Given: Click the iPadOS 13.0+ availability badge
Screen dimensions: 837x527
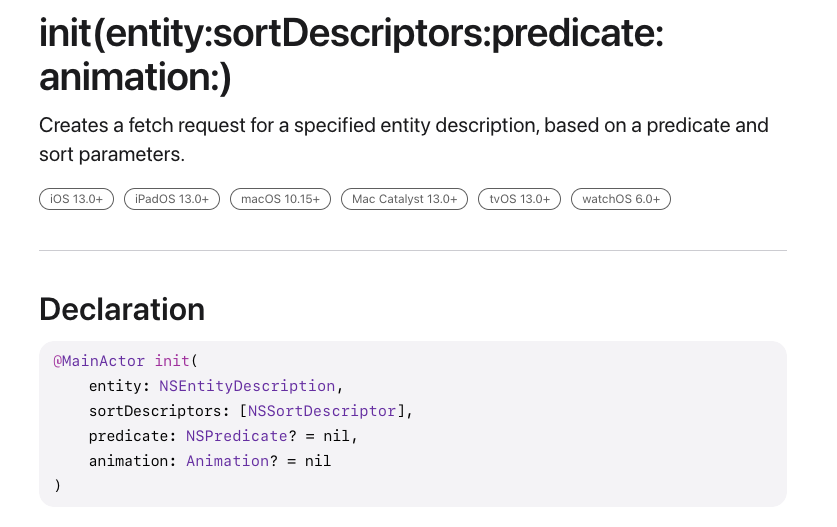Looking at the screenshot, I should tap(172, 199).
